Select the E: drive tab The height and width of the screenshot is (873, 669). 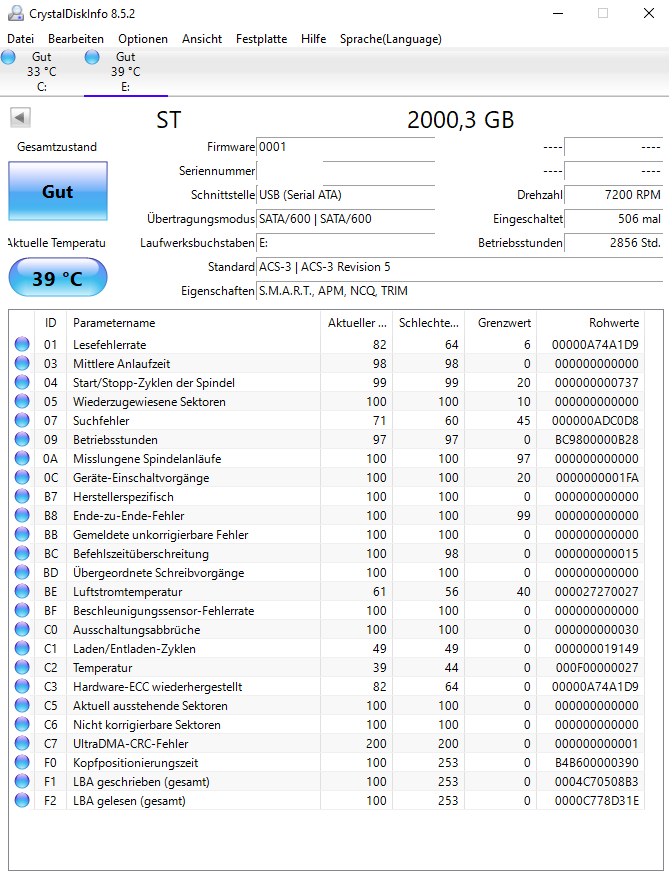(x=126, y=72)
